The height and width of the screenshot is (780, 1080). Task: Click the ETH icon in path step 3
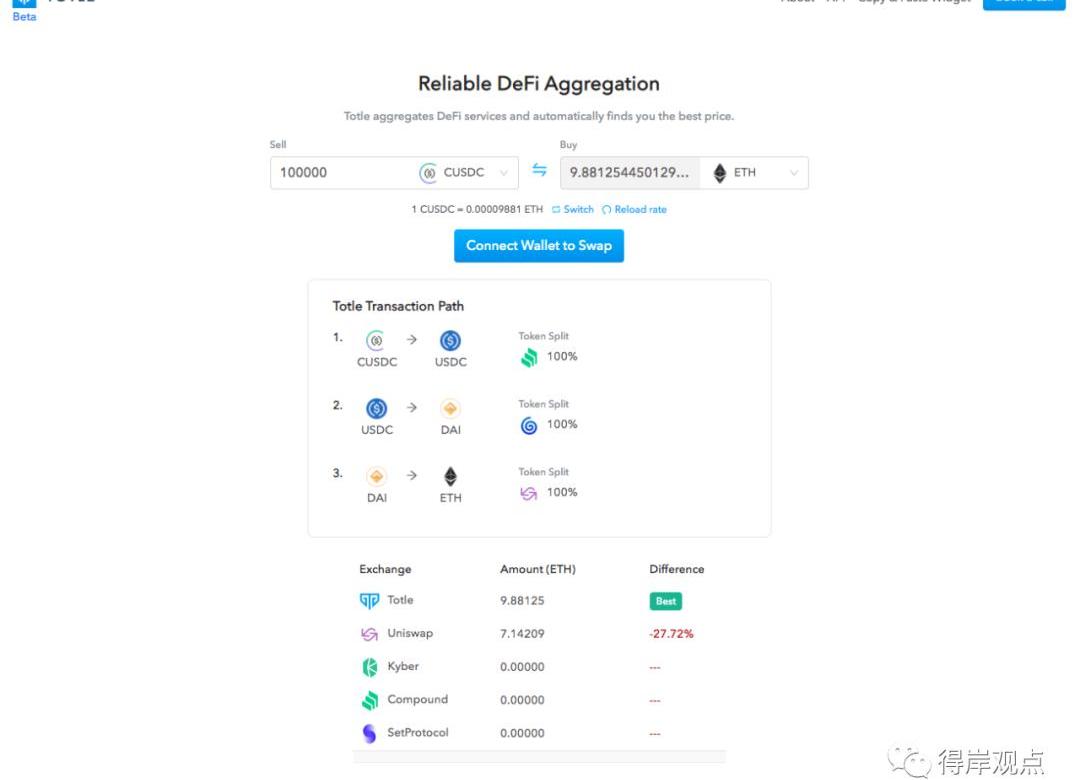click(450, 476)
